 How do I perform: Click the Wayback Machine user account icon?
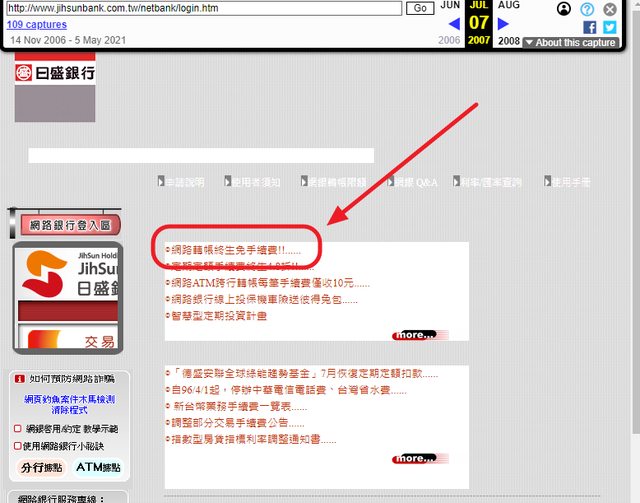click(564, 9)
